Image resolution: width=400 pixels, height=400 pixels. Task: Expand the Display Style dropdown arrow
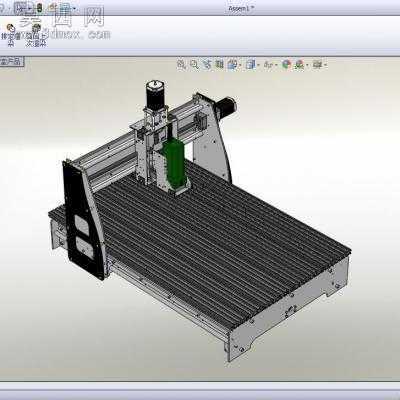pyautogui.click(x=258, y=65)
